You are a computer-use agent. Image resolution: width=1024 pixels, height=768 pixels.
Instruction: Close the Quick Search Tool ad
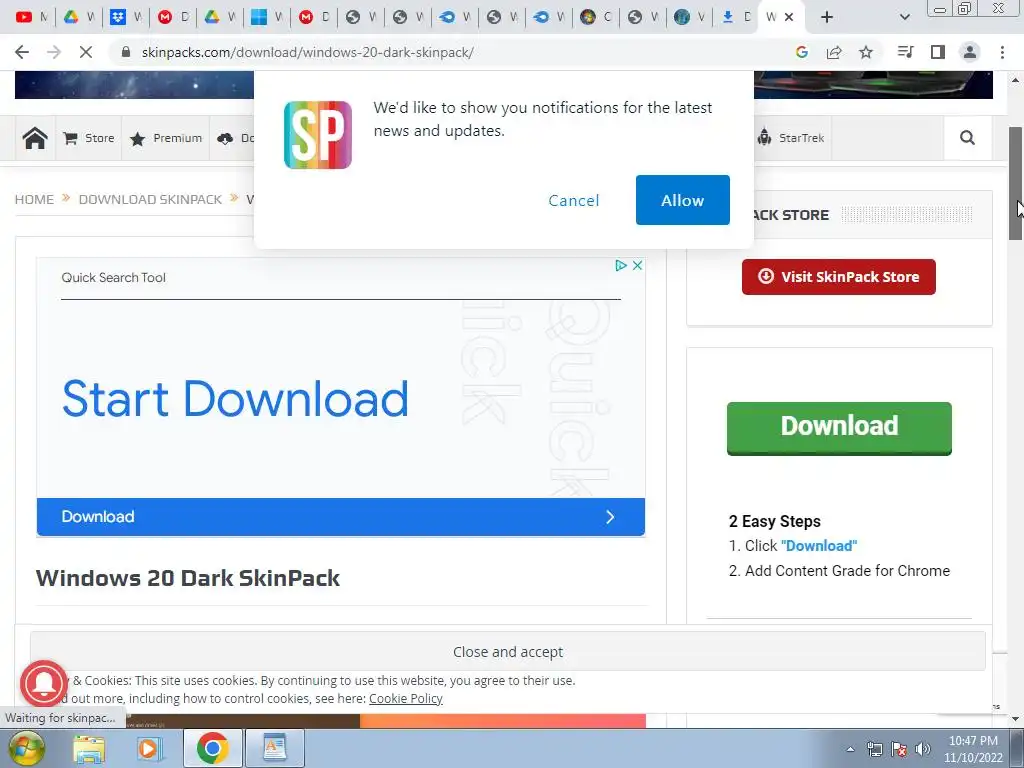[637, 265]
